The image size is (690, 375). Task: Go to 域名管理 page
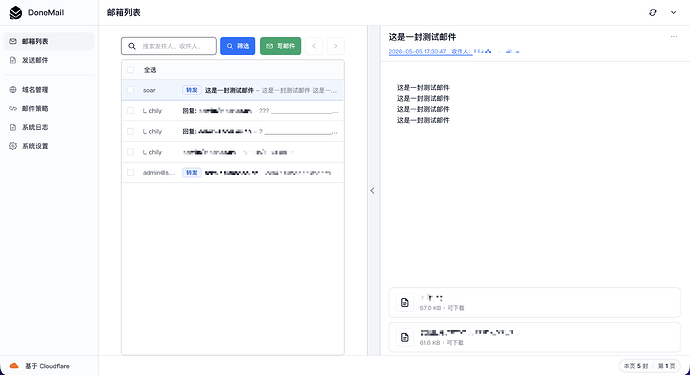click(x=49, y=90)
